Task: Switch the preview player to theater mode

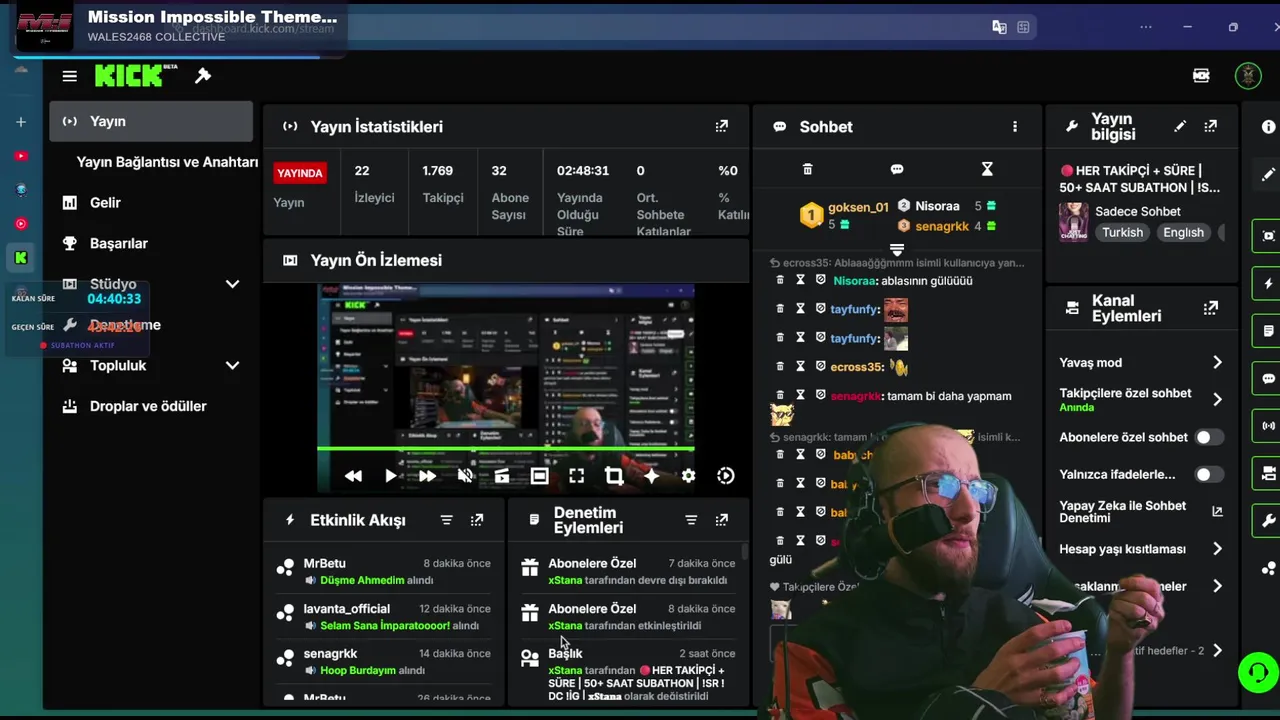Action: [539, 476]
